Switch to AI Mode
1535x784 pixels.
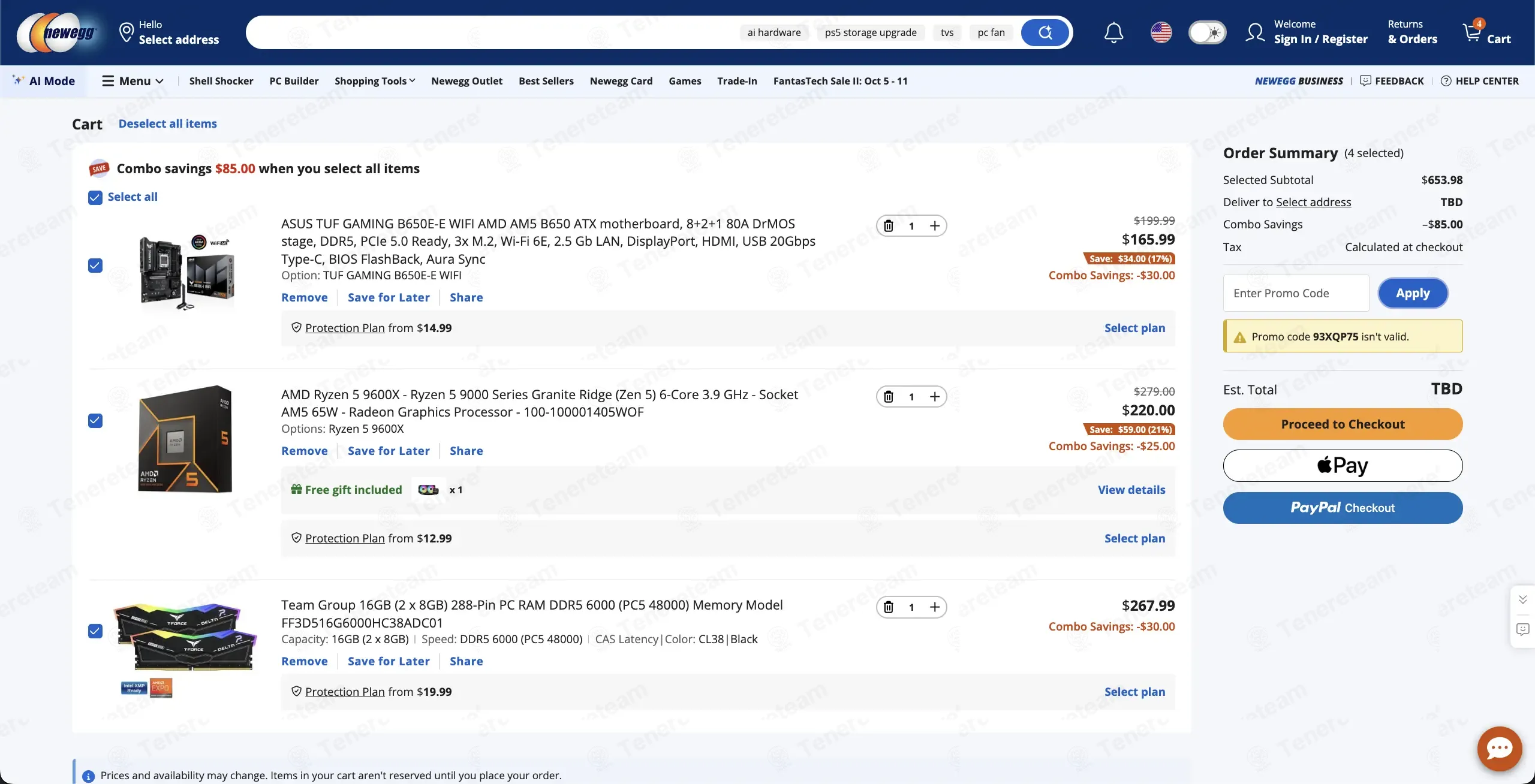click(44, 81)
